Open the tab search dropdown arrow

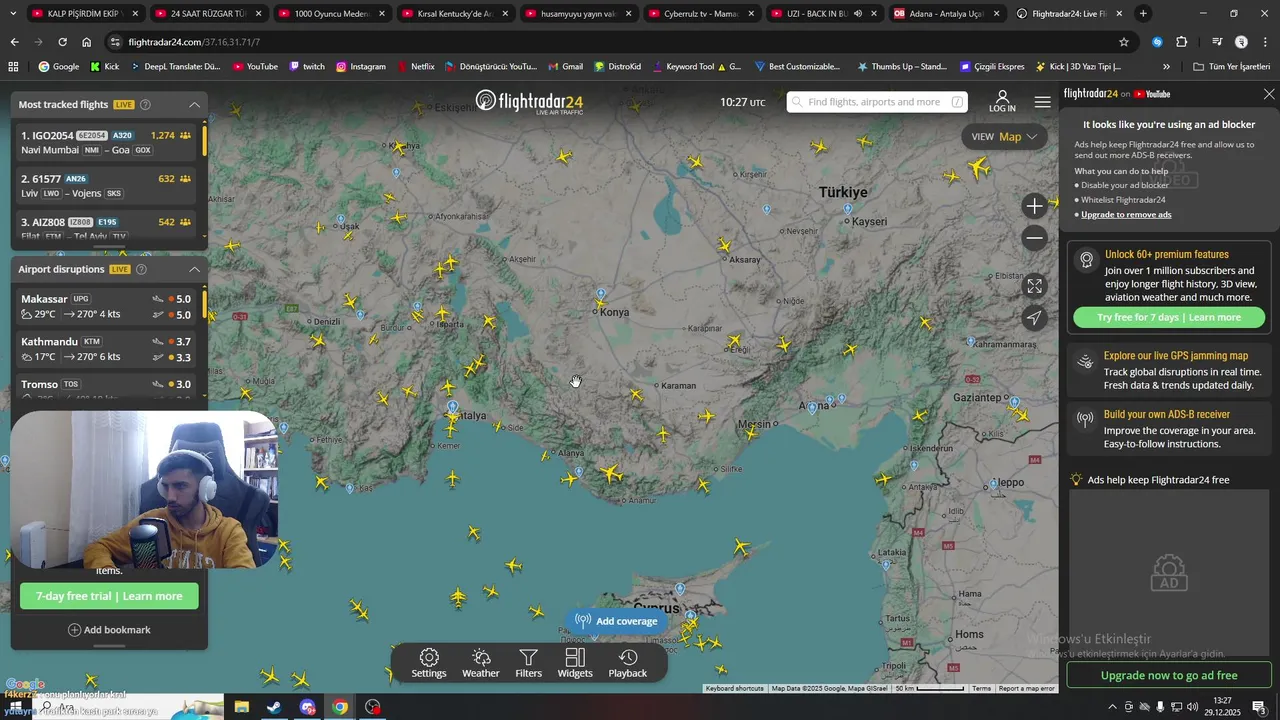click(15, 14)
